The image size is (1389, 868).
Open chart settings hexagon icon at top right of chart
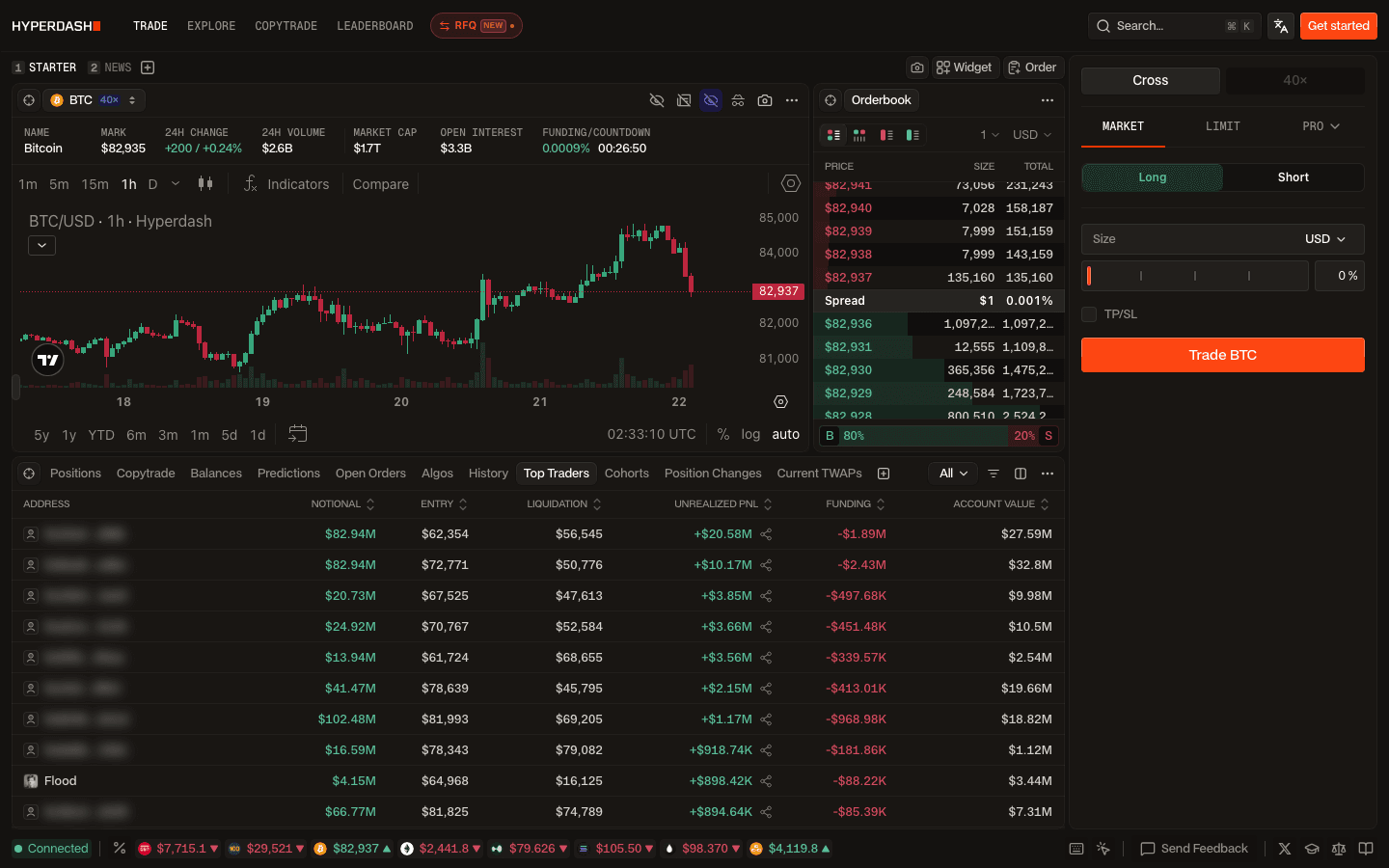coord(790,183)
